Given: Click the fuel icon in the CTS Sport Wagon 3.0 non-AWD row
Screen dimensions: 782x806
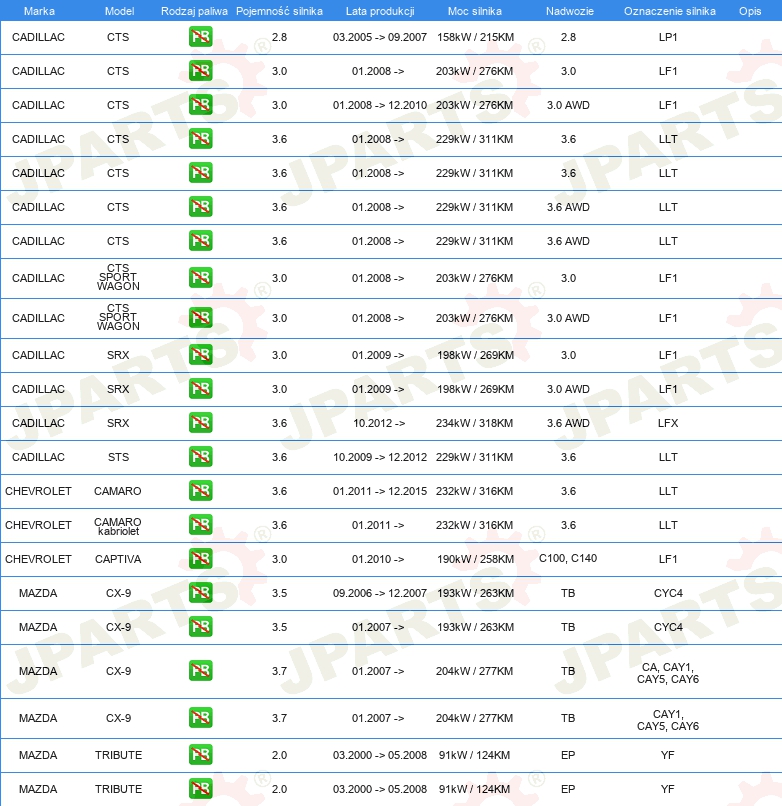Looking at the screenshot, I should coord(201,278).
